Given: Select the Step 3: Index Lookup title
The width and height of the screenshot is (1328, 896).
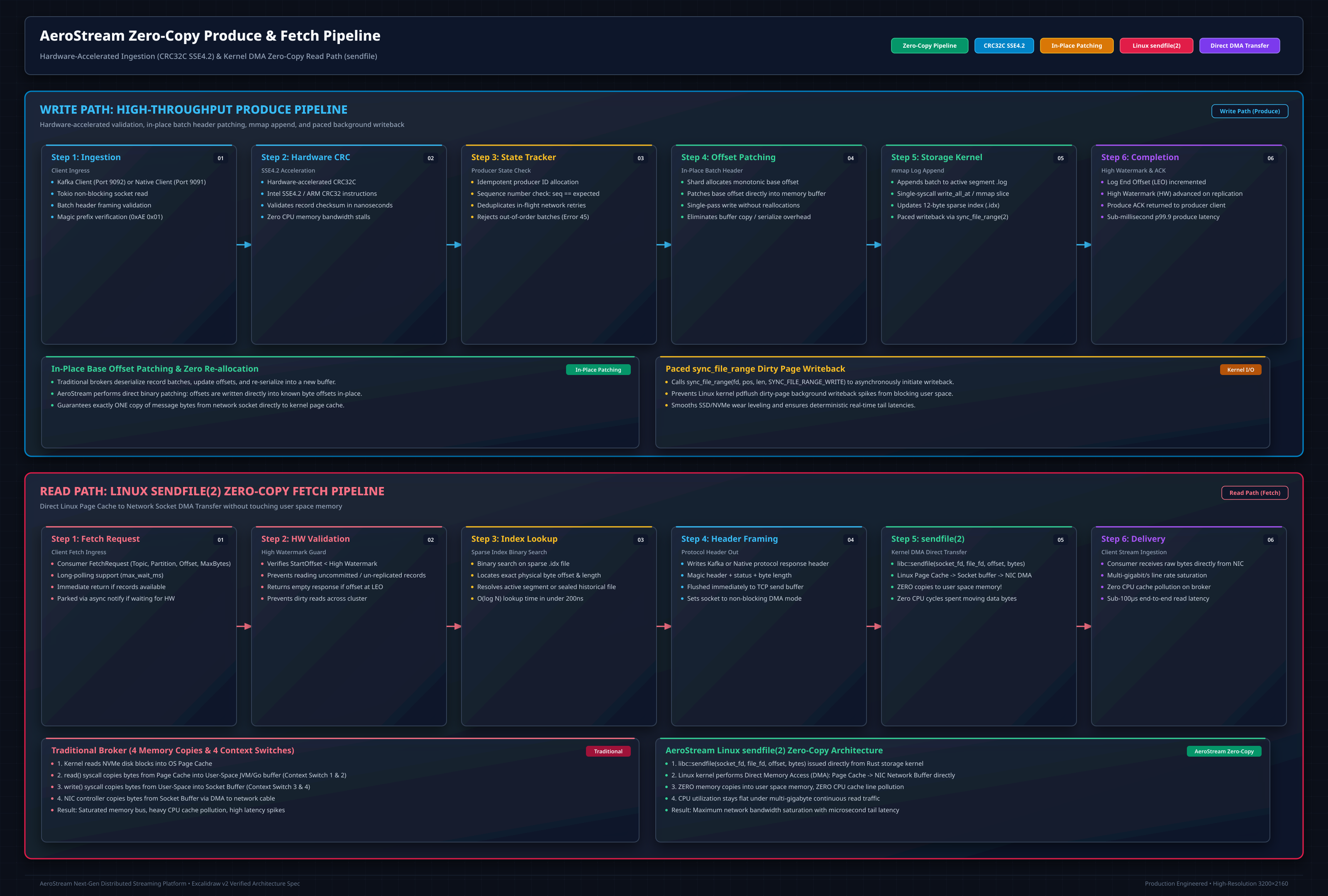Looking at the screenshot, I should pyautogui.click(x=514, y=539).
